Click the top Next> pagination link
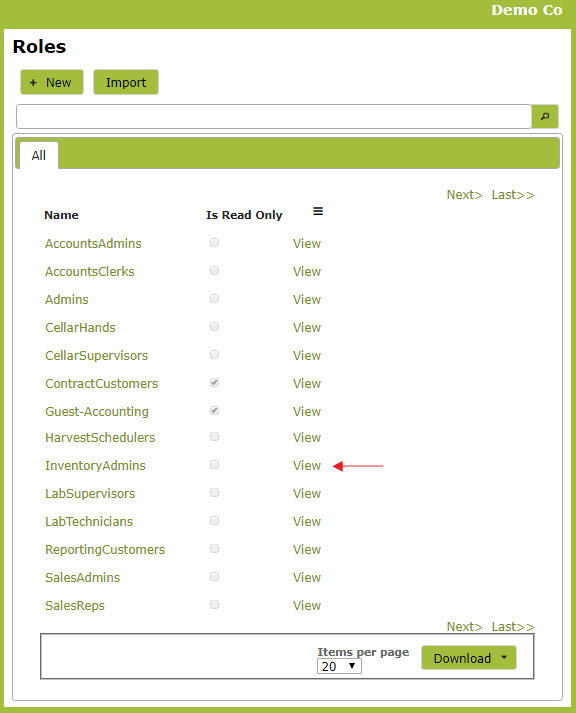The width and height of the screenshot is (576, 713). click(x=464, y=195)
